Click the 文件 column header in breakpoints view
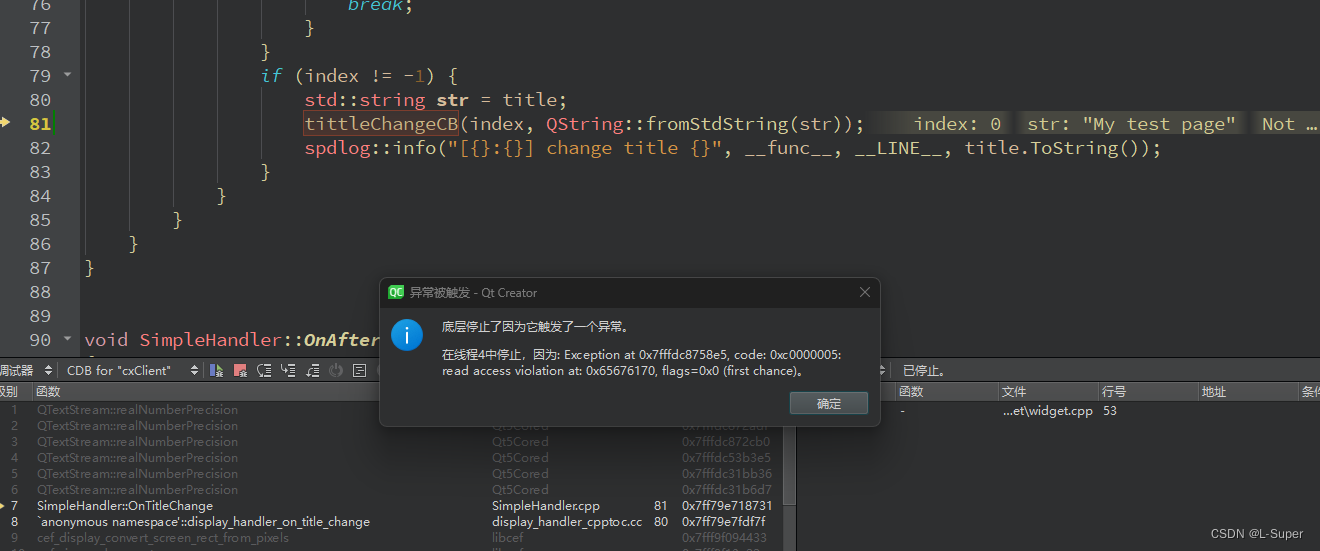The height and width of the screenshot is (551, 1320). [1014, 392]
